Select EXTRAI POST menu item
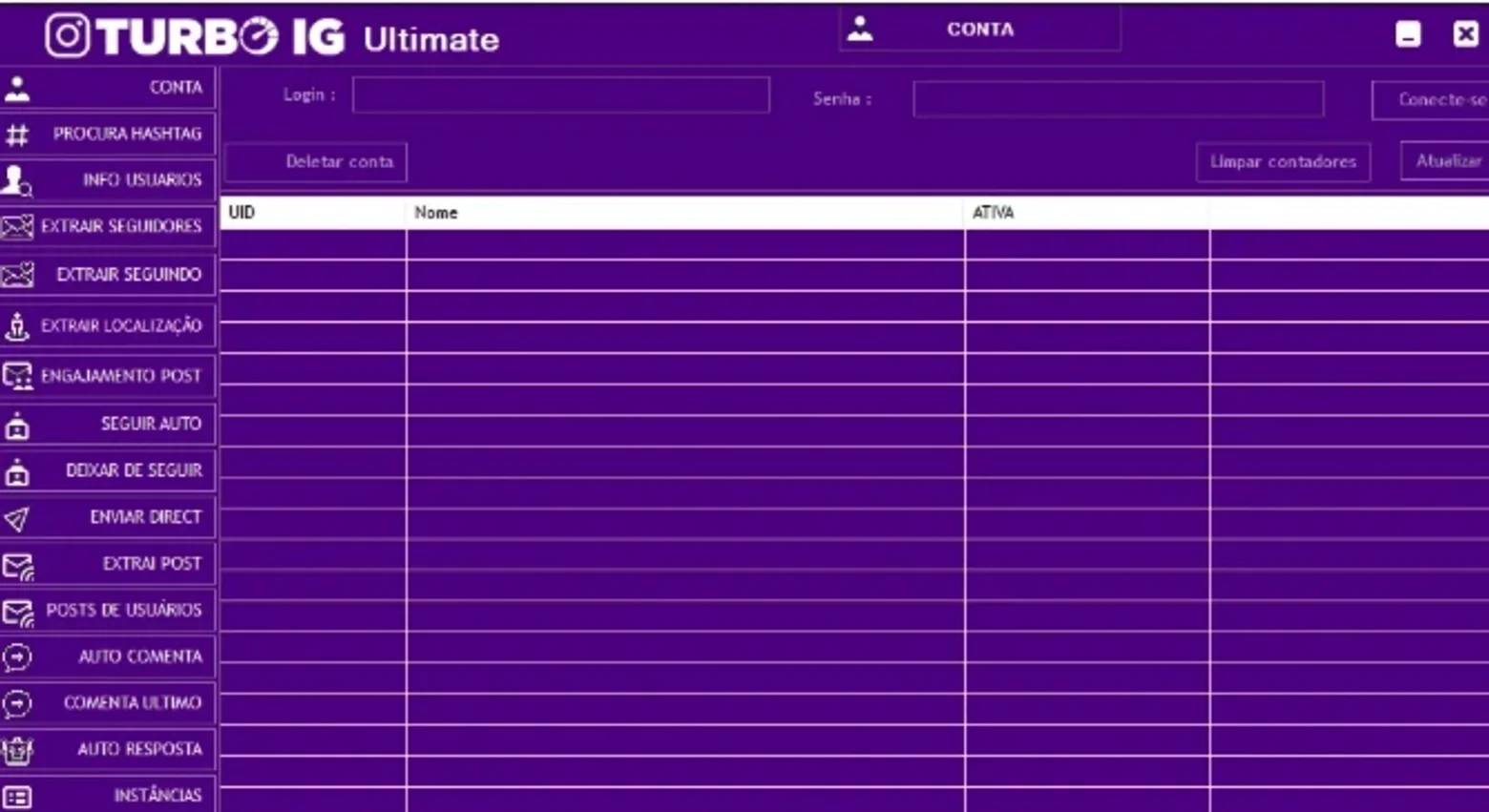Image resolution: width=1489 pixels, height=812 pixels. tap(108, 564)
